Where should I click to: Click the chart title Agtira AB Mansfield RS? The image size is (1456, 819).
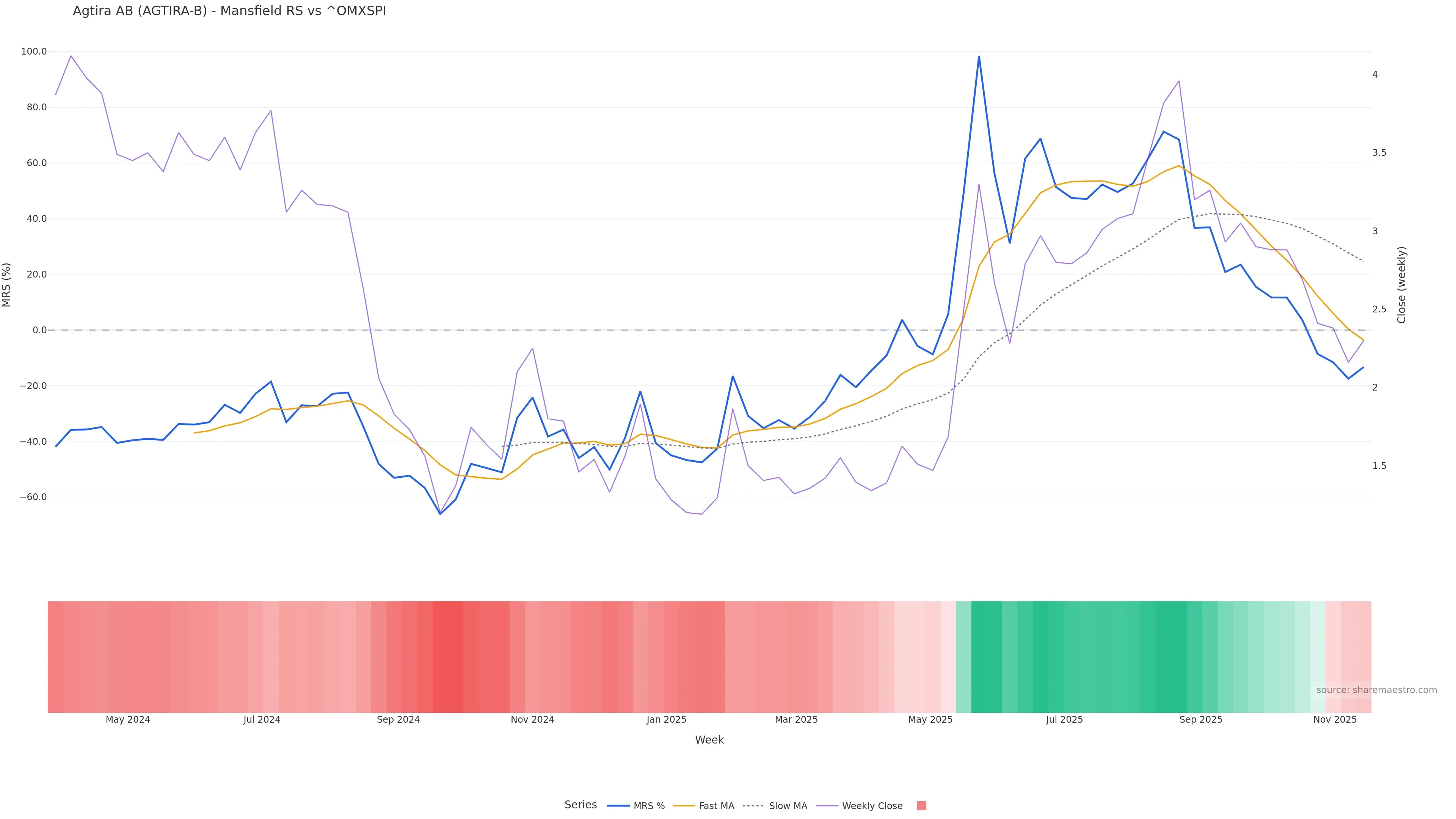click(x=229, y=11)
